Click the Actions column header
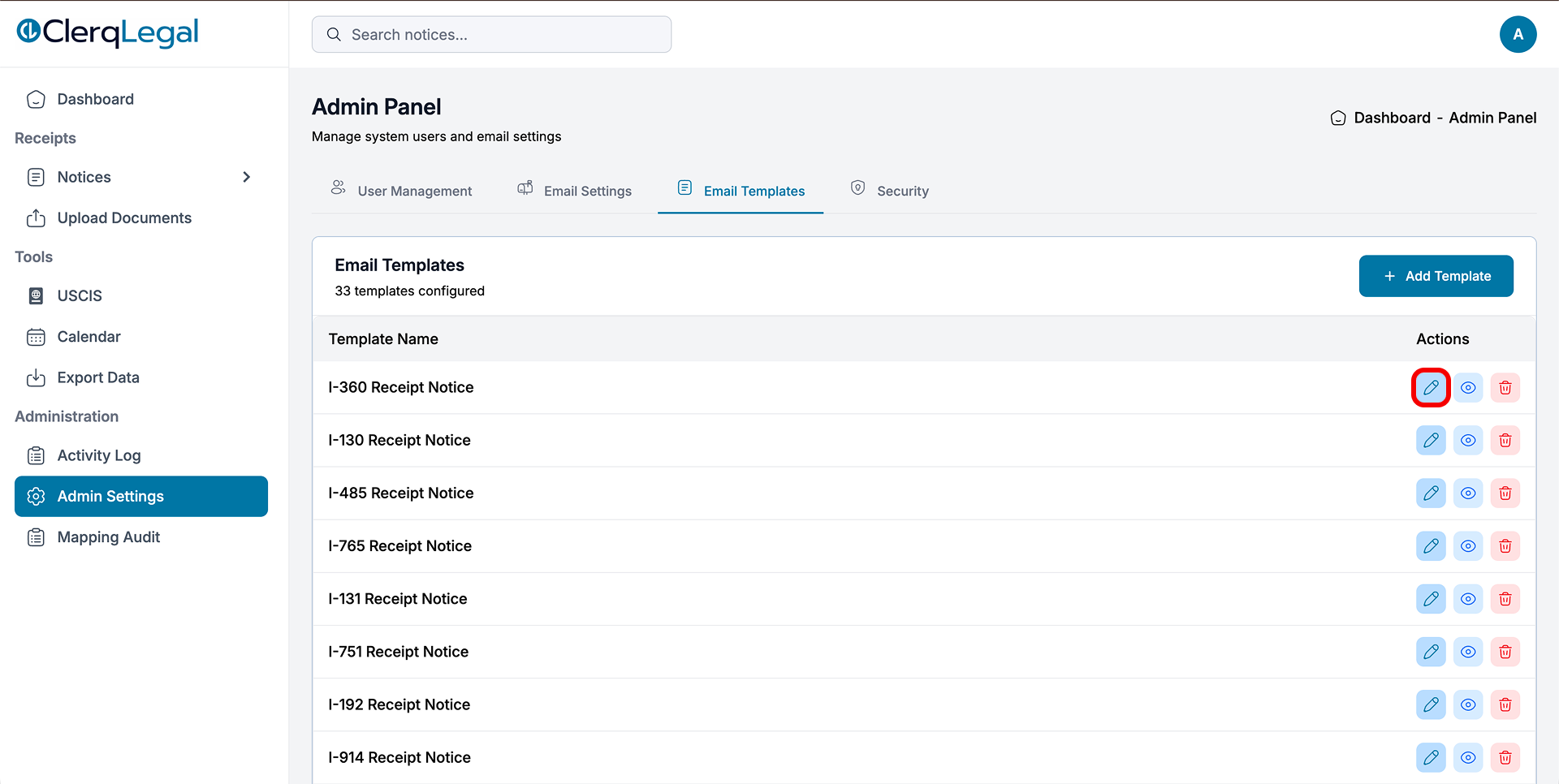 point(1443,339)
